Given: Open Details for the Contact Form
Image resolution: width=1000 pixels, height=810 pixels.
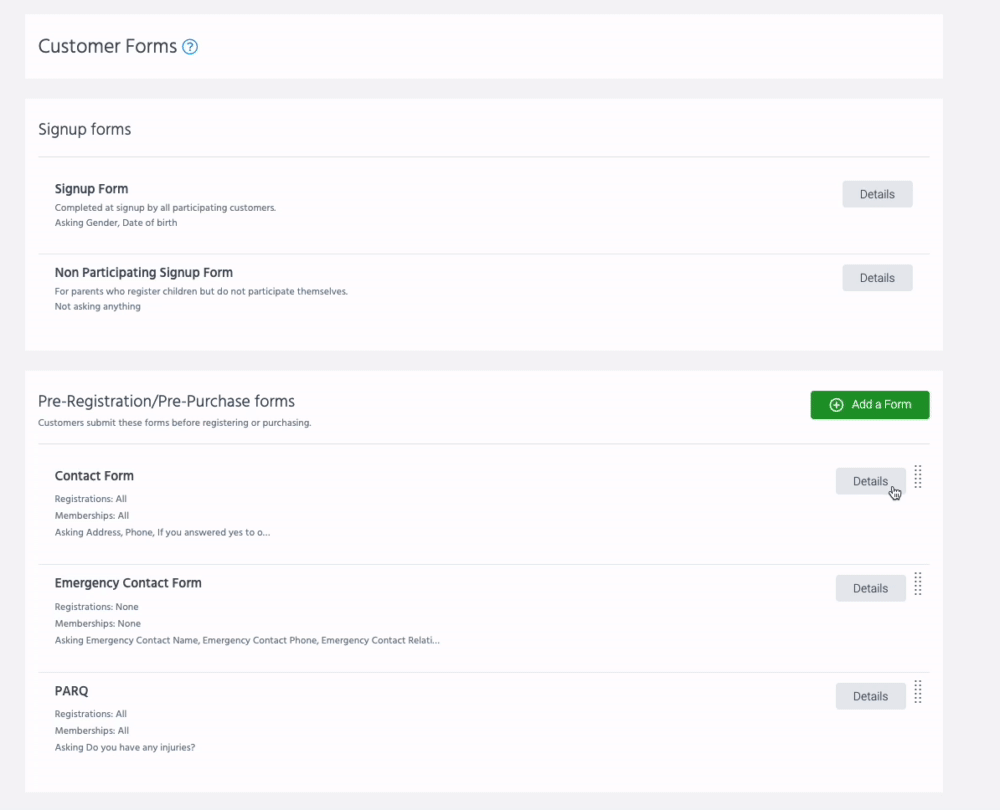Looking at the screenshot, I should click(x=870, y=481).
